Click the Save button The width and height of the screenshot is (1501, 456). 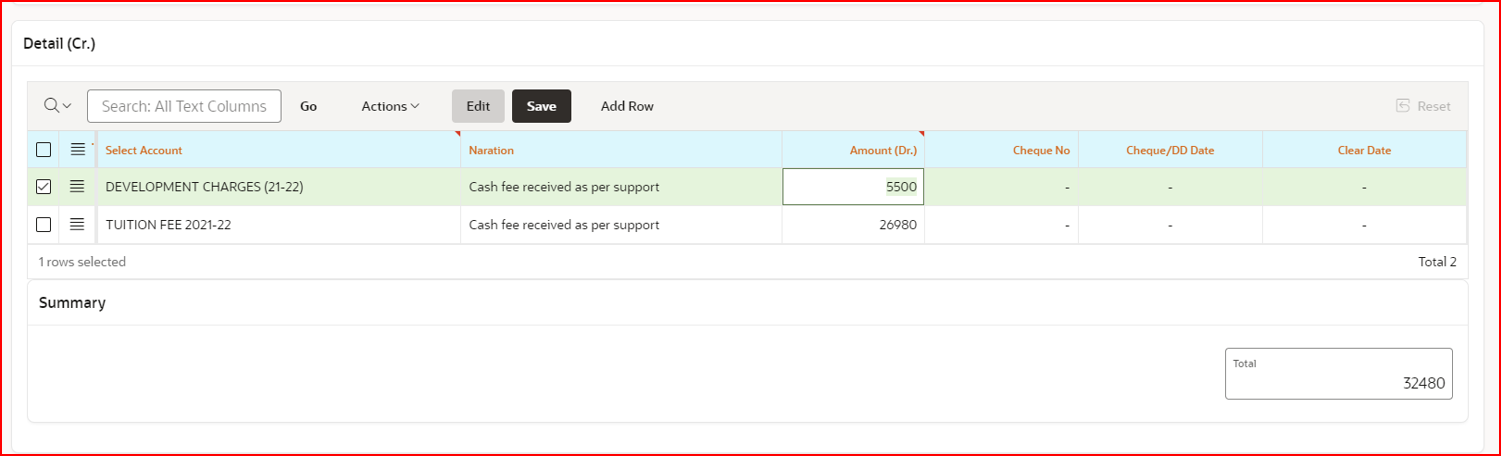pyautogui.click(x=541, y=106)
